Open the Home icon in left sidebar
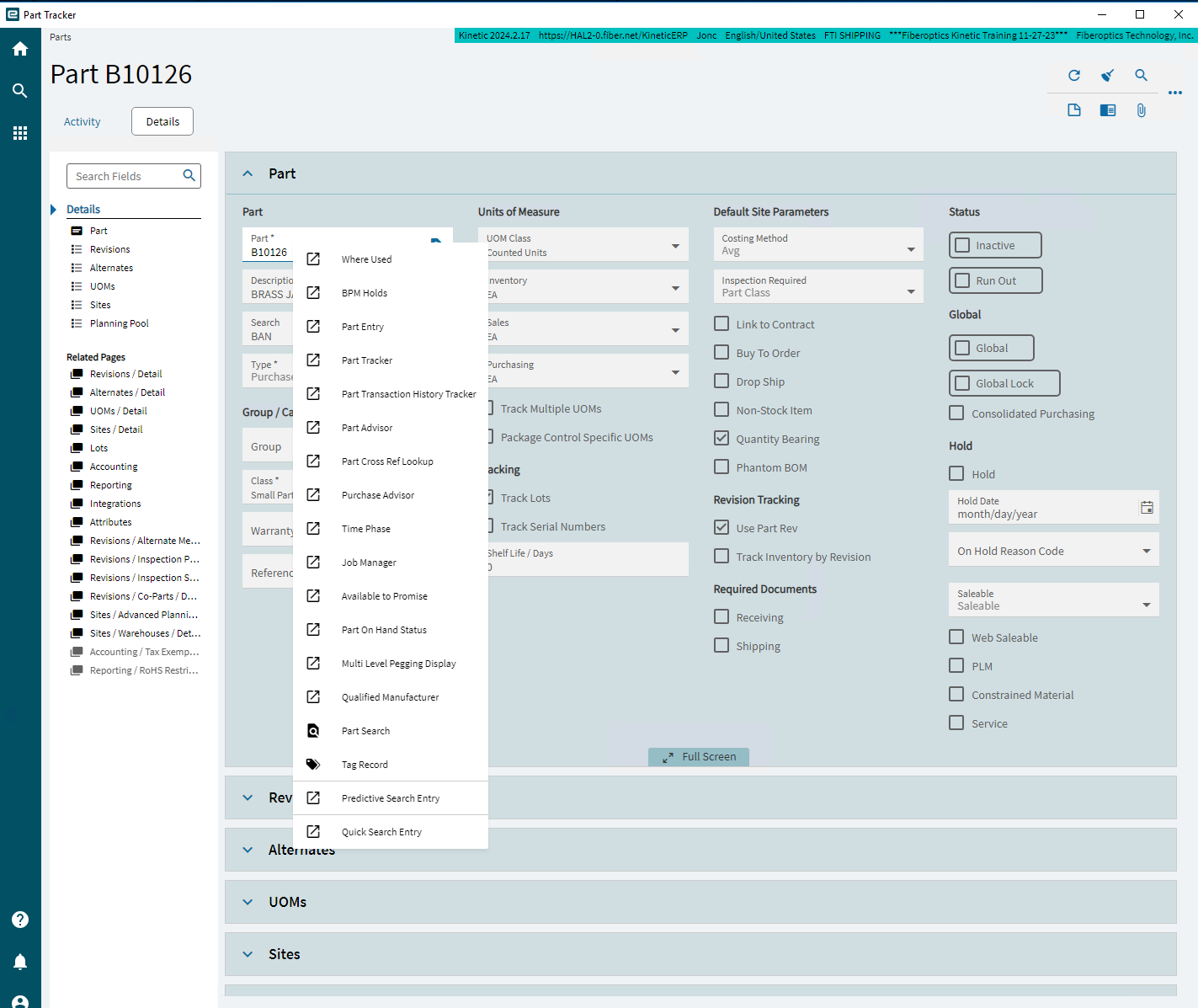Viewport: 1198px width, 1008px height. [20, 49]
